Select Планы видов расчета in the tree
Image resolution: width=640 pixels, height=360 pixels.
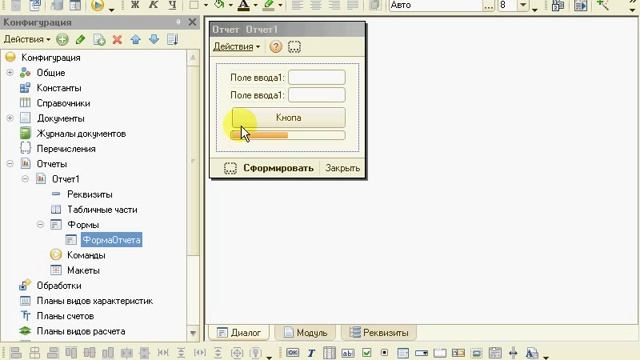pyautogui.click(x=81, y=331)
